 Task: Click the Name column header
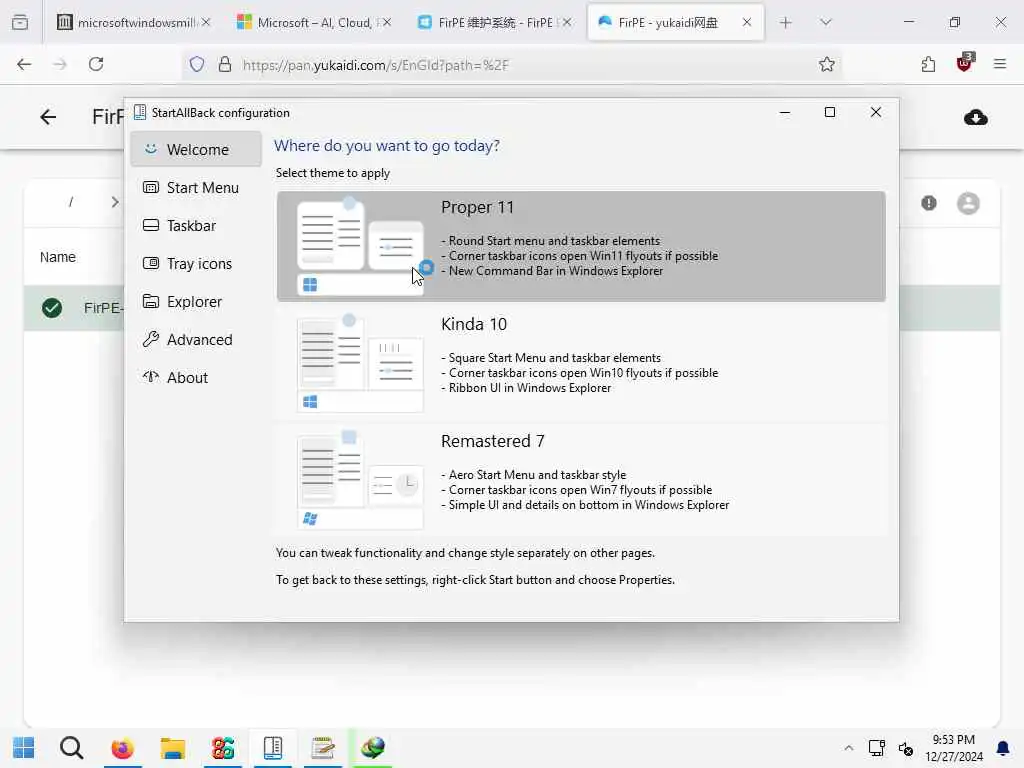(x=57, y=257)
